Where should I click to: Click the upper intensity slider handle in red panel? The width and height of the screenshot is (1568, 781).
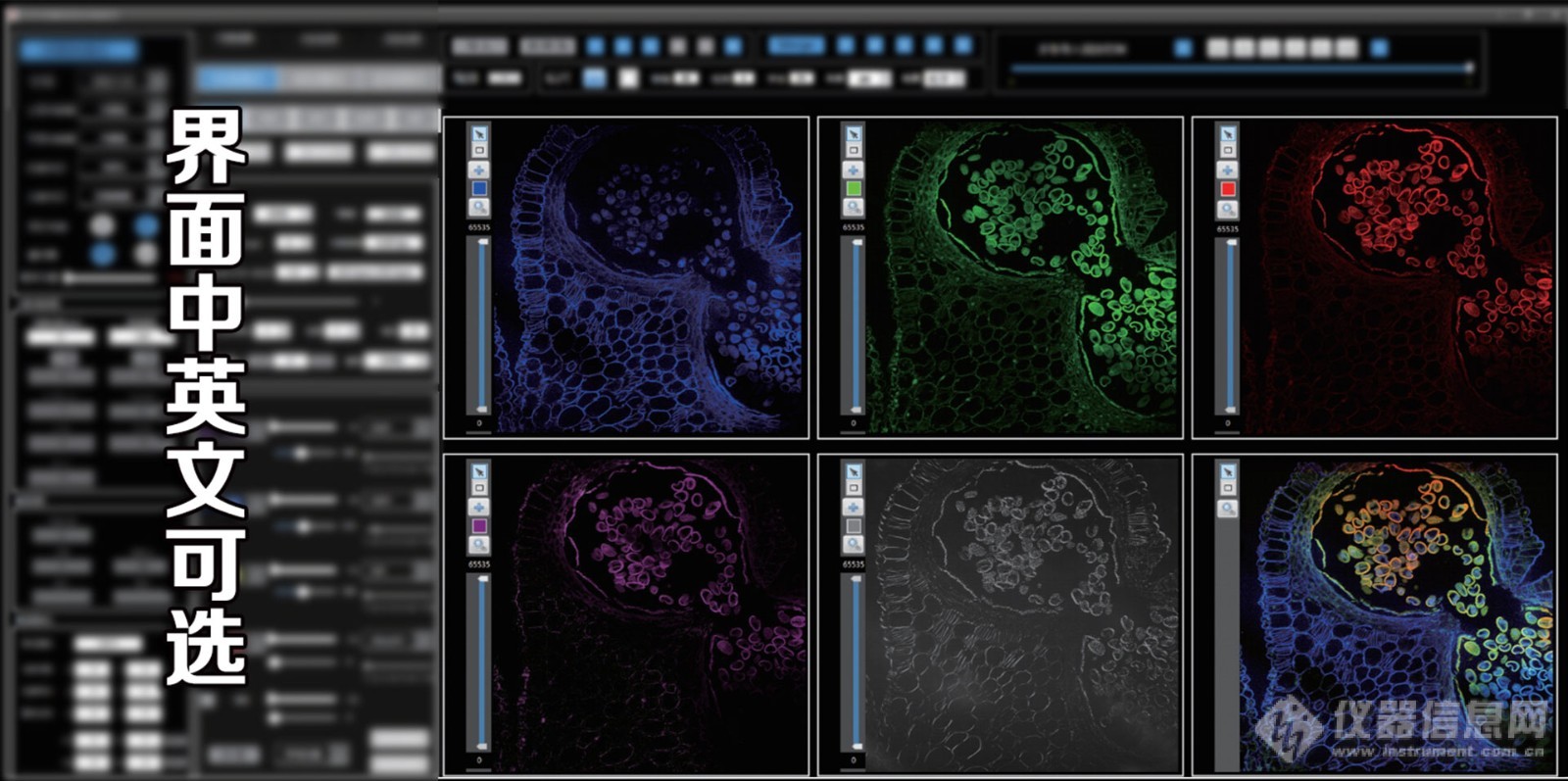pyautogui.click(x=1232, y=243)
